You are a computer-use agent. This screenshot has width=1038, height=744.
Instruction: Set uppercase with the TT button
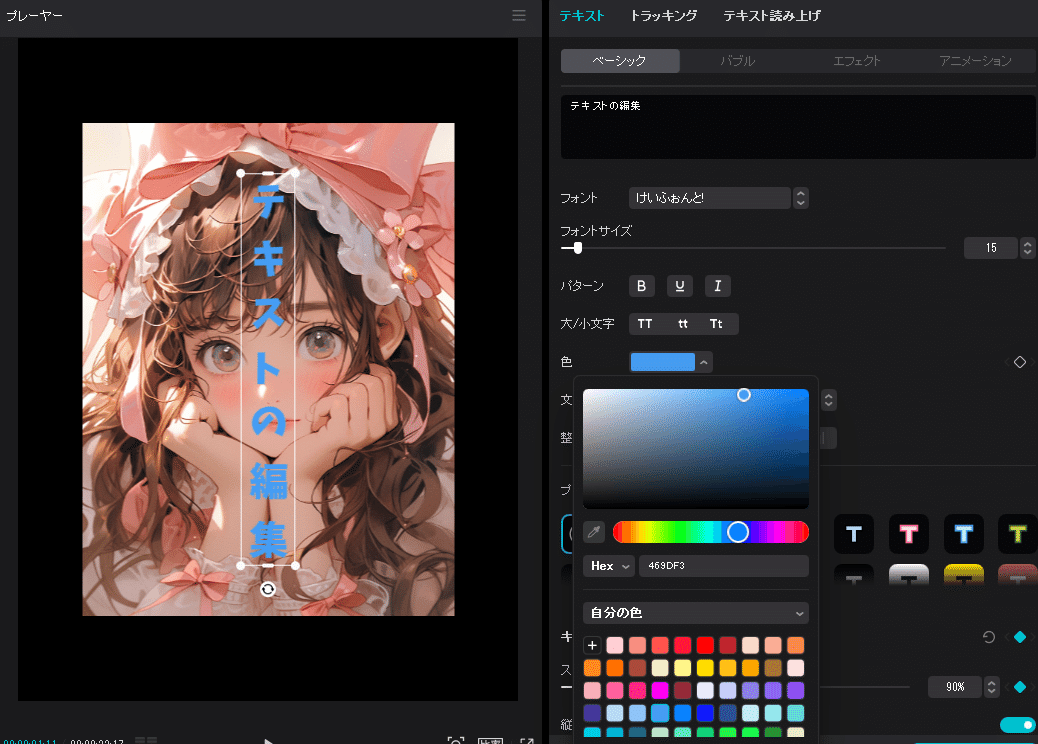click(645, 324)
